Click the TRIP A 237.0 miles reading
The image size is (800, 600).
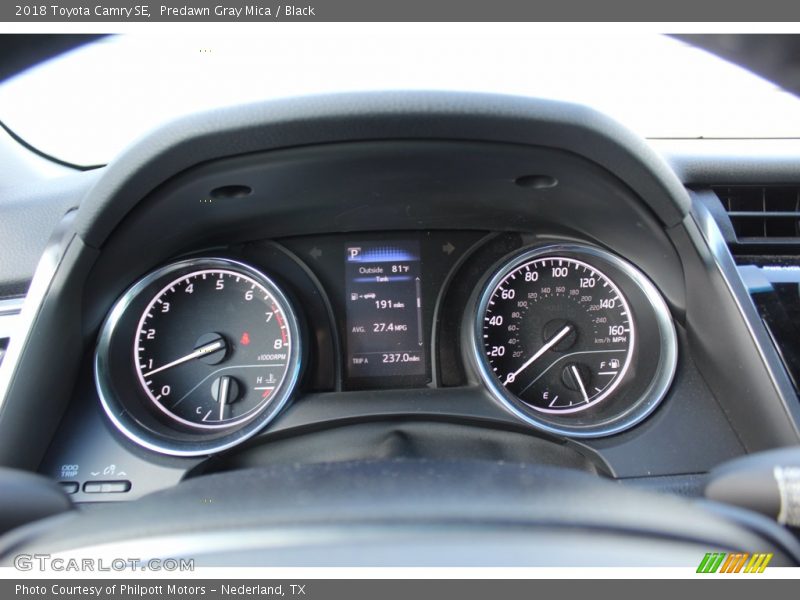coord(386,359)
